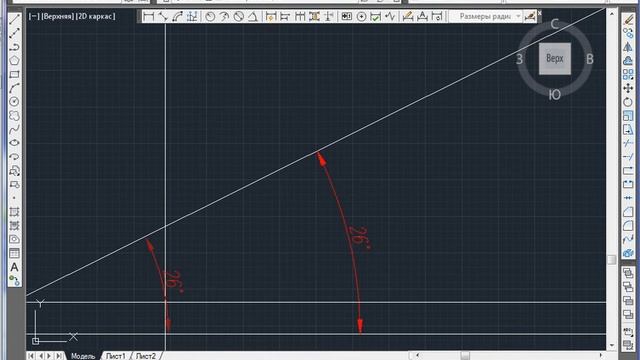Select the Multiline Text tool (A)
The image size is (640, 360).
[x=14, y=267]
